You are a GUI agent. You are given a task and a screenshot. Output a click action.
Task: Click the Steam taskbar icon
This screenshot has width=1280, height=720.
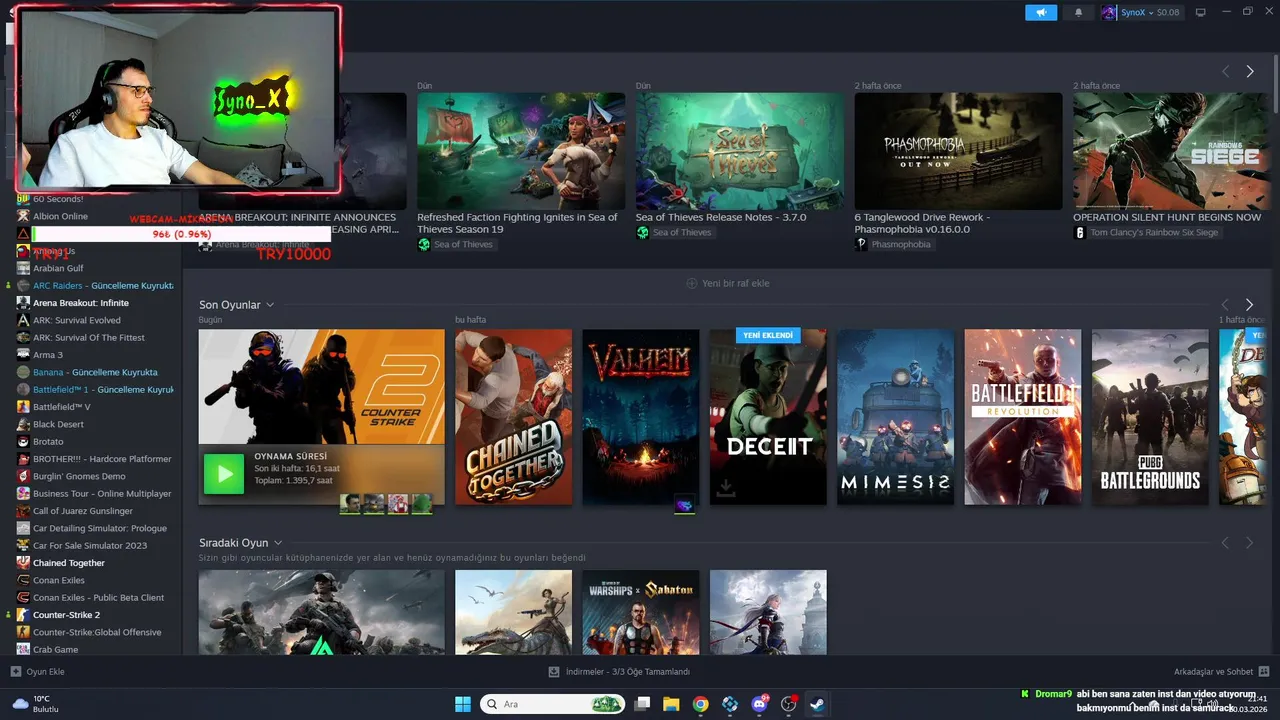(x=818, y=704)
